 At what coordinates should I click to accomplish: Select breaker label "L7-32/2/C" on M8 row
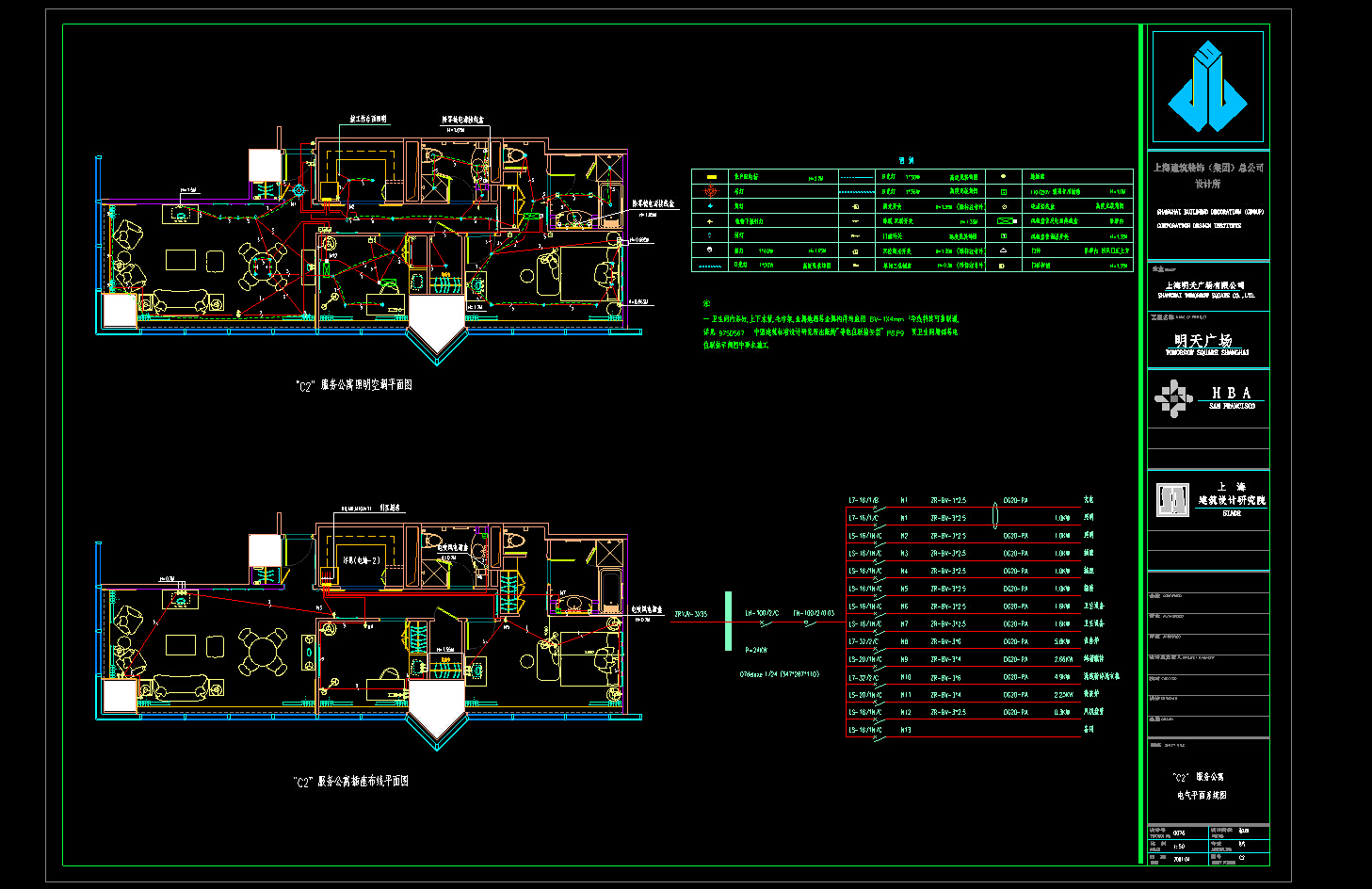(864, 641)
